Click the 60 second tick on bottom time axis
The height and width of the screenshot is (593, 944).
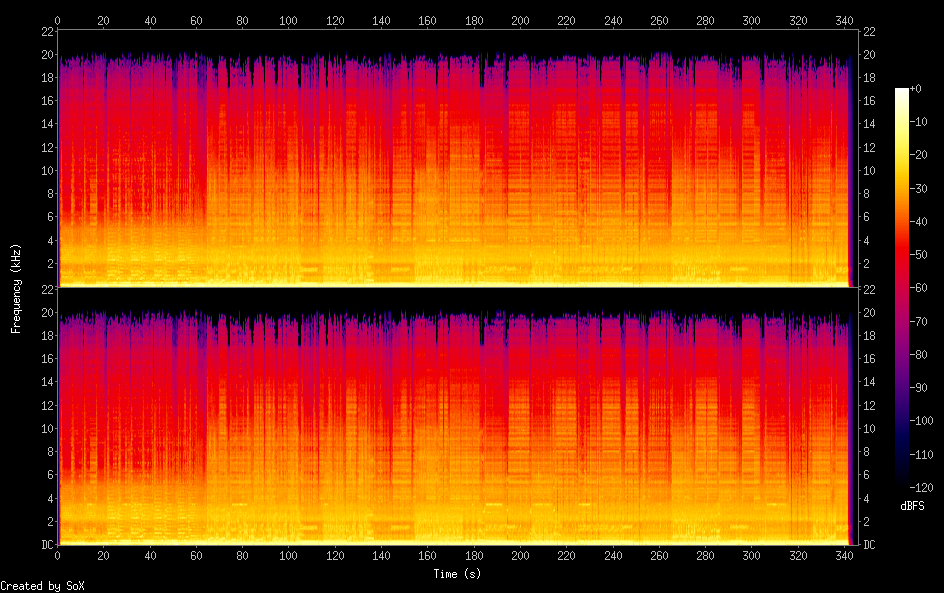click(196, 556)
